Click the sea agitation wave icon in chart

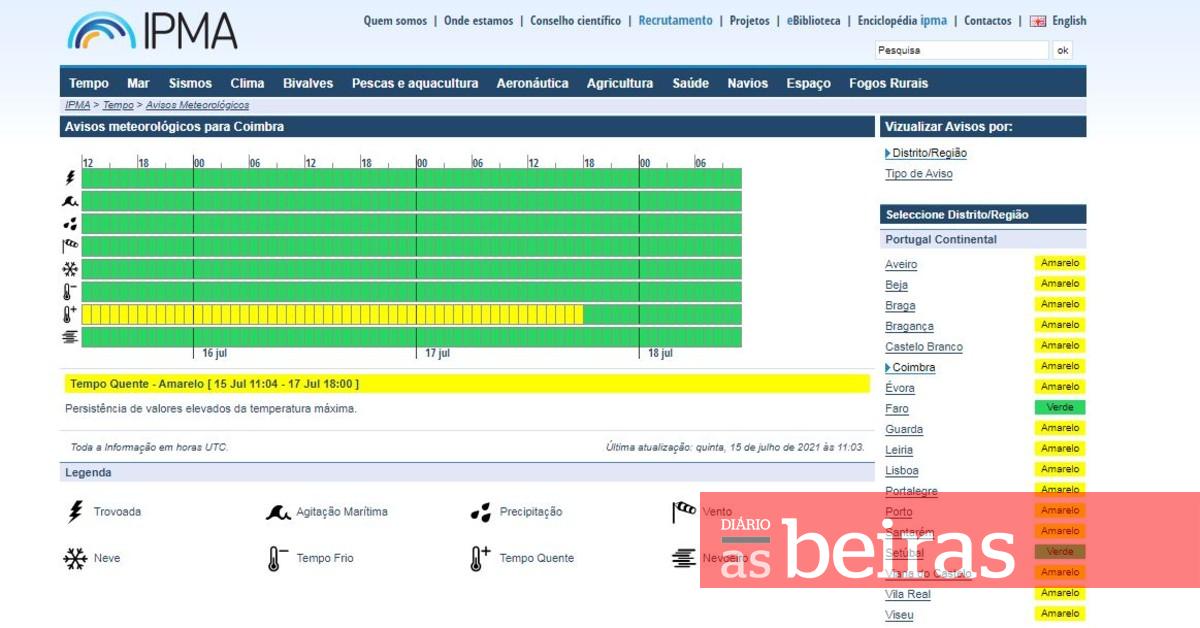70,201
